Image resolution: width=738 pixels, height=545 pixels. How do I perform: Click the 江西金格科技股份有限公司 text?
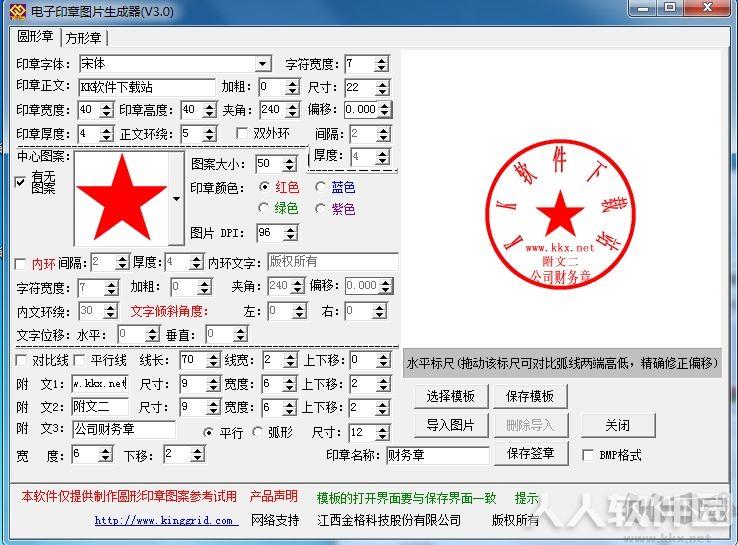[x=389, y=520]
